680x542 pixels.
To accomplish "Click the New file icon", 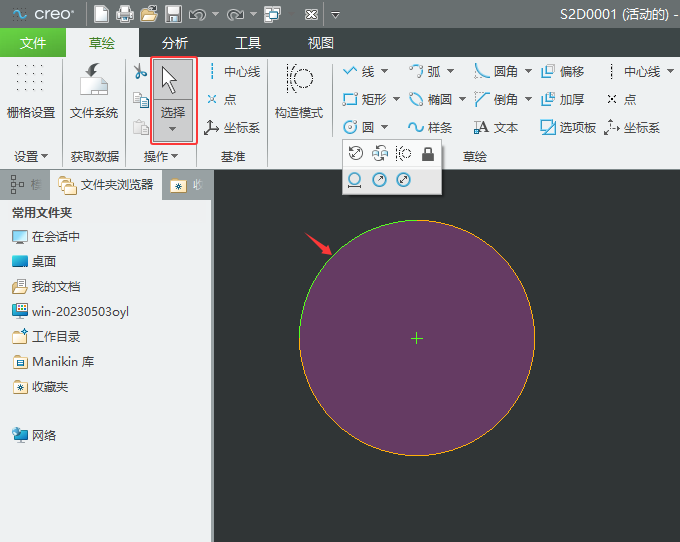I will pyautogui.click(x=101, y=14).
